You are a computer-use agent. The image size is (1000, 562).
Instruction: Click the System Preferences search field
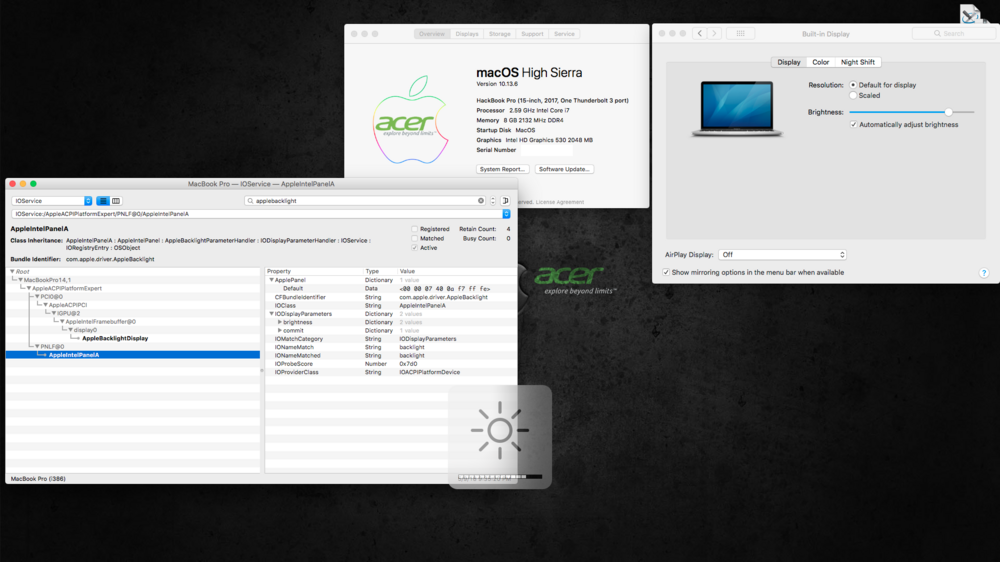tap(953, 33)
